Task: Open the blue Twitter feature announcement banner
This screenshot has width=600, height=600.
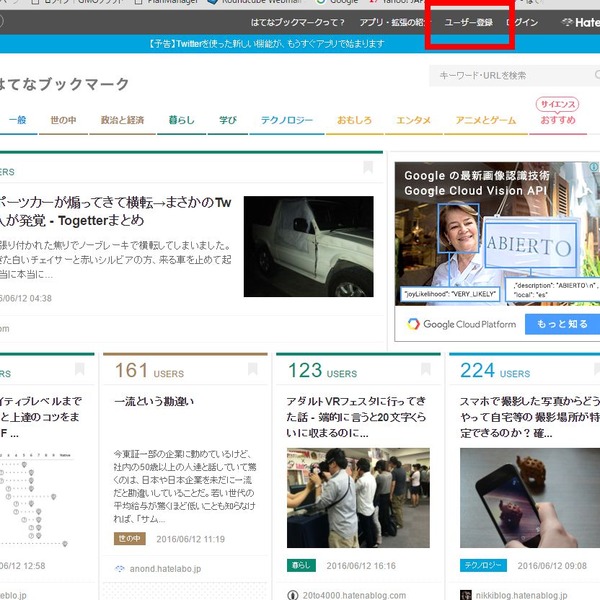Action: (x=266, y=44)
